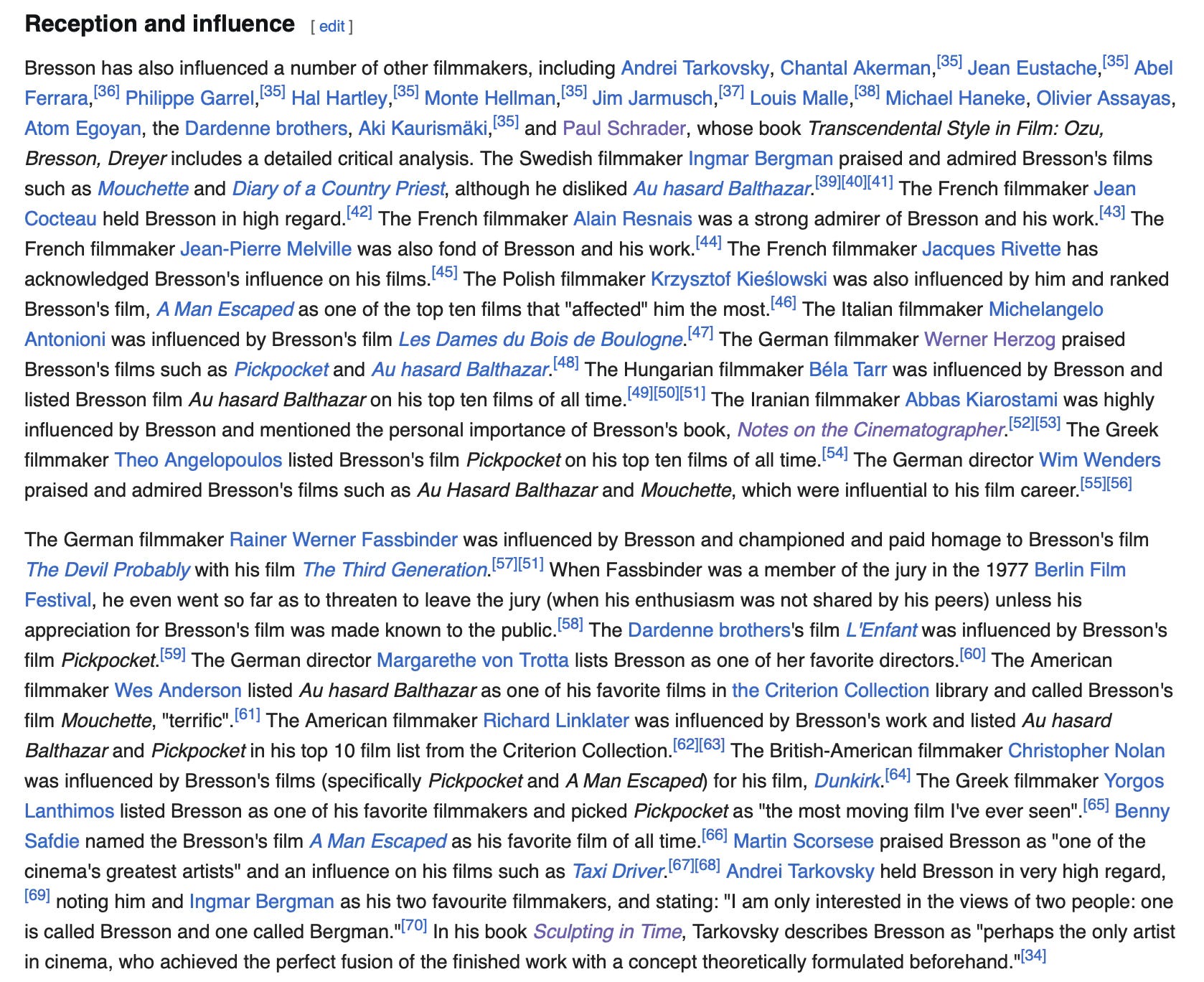The width and height of the screenshot is (1204, 982).
Task: Follow The Third Generation link
Action: click(395, 570)
